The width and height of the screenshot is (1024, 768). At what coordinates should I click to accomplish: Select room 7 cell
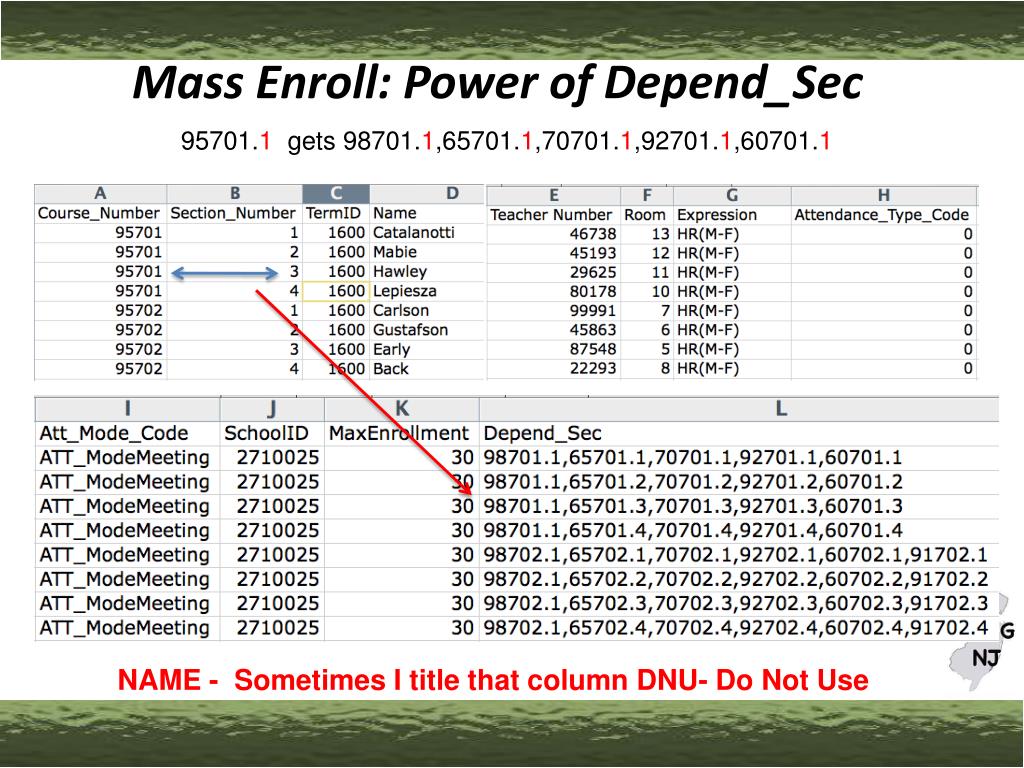coord(647,312)
